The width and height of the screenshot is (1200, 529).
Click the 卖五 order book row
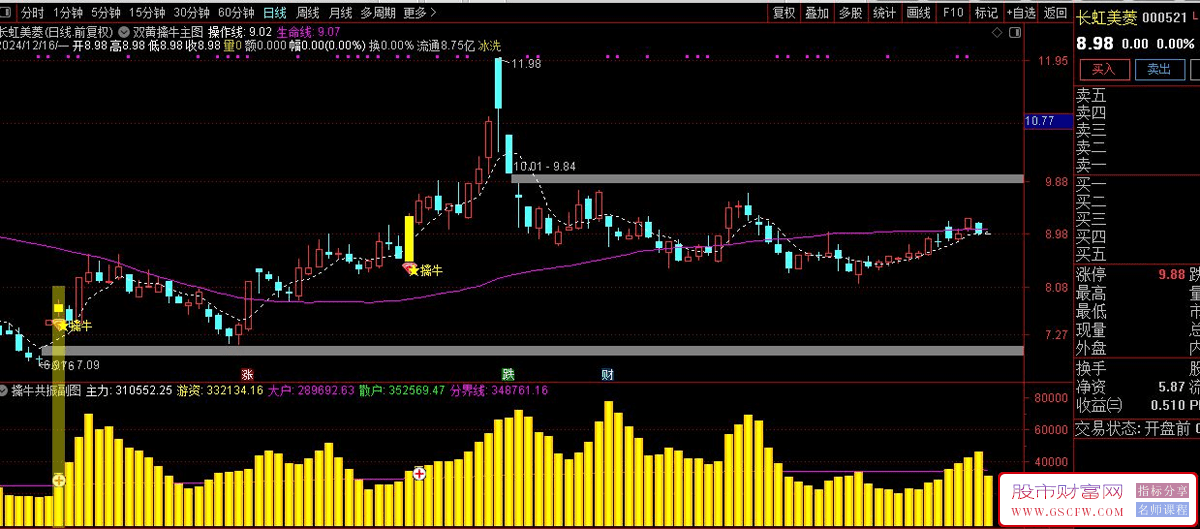click(x=1137, y=95)
